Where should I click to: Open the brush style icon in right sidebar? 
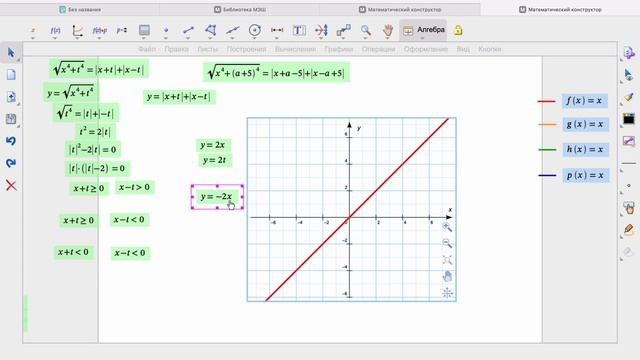point(629,97)
